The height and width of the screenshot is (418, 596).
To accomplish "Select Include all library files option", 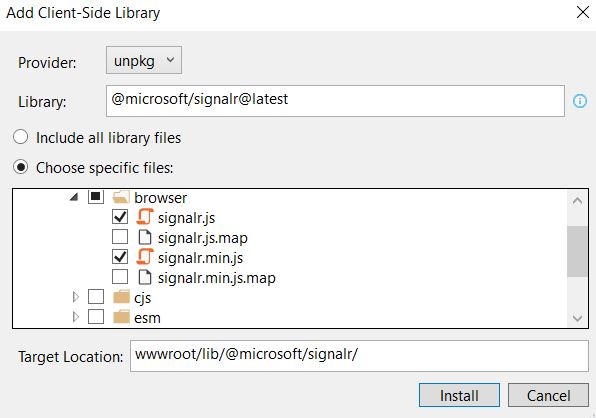I will click(x=21, y=137).
